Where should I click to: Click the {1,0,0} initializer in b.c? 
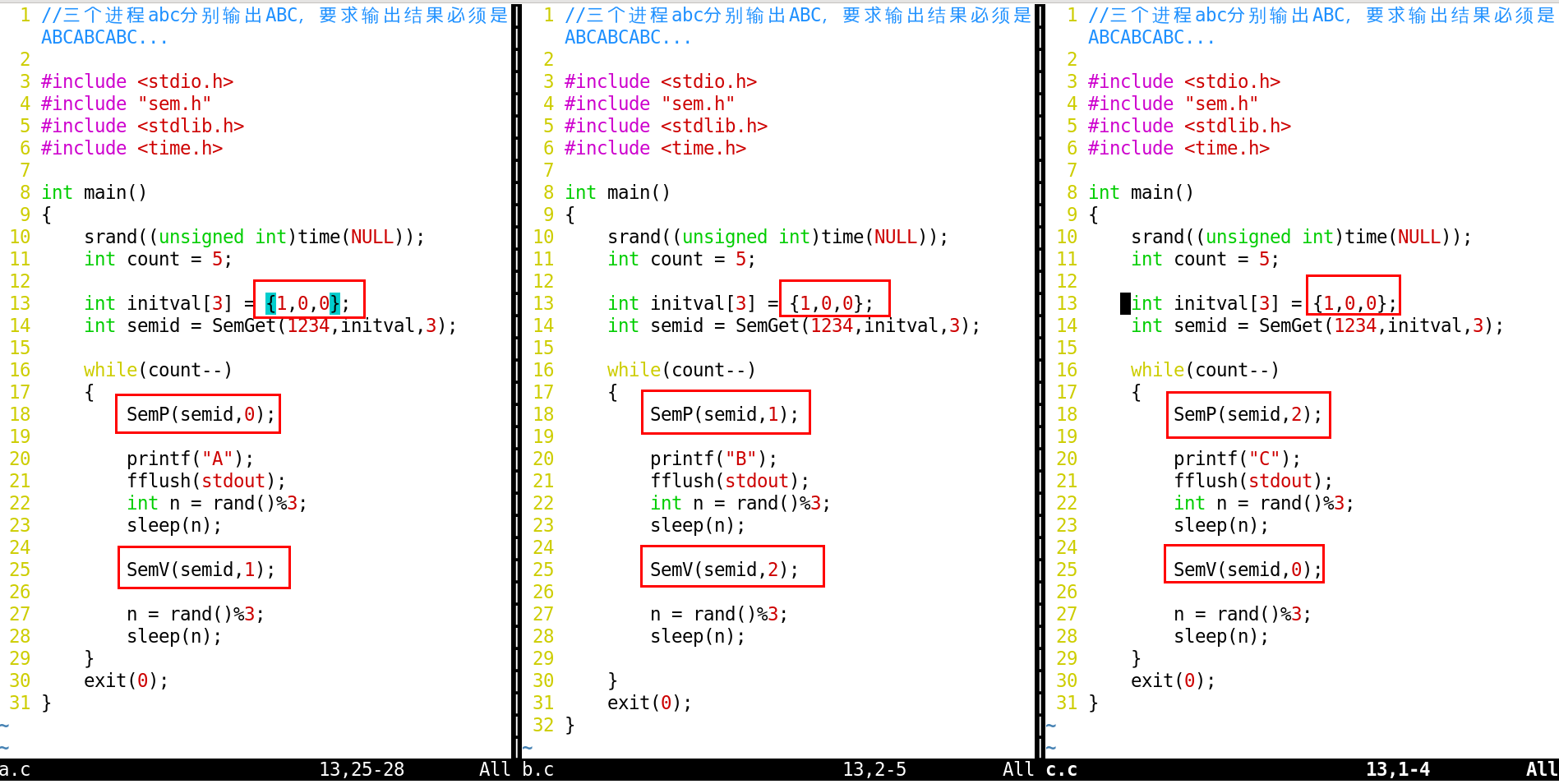tap(826, 303)
